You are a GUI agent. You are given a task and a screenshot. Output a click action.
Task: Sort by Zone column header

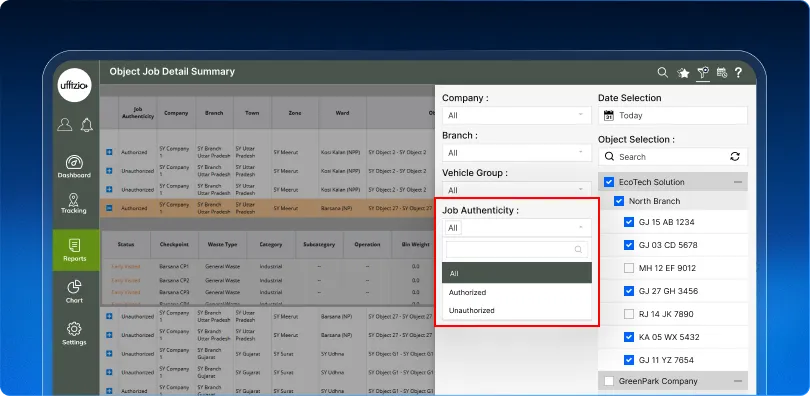point(295,113)
